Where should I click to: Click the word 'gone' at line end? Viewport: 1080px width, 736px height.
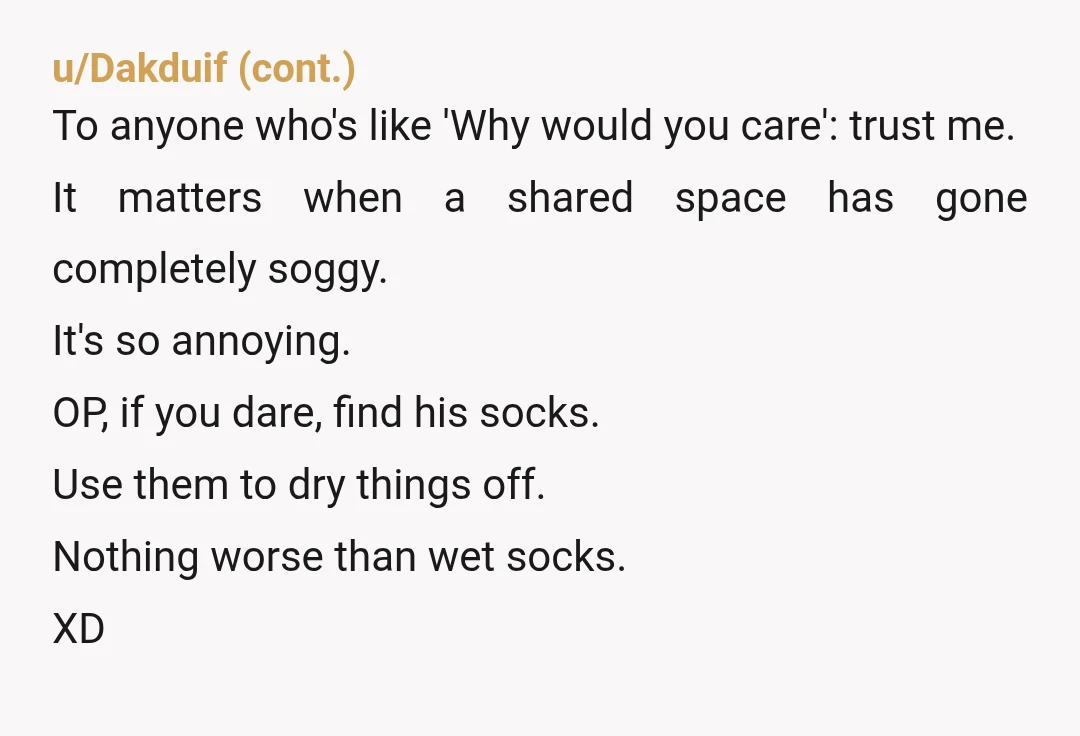tap(982, 200)
